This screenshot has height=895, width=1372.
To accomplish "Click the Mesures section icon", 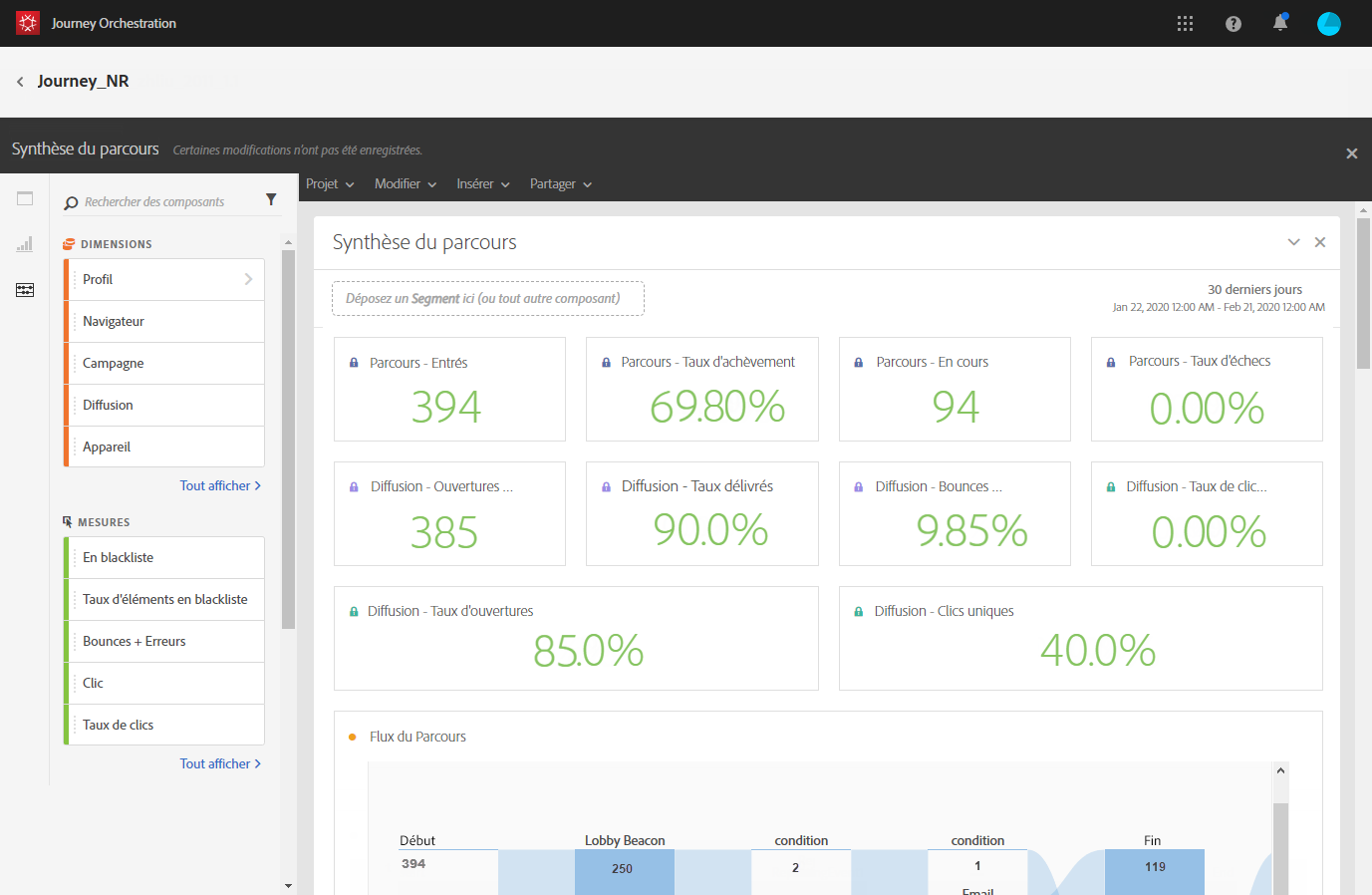I will click(x=67, y=521).
